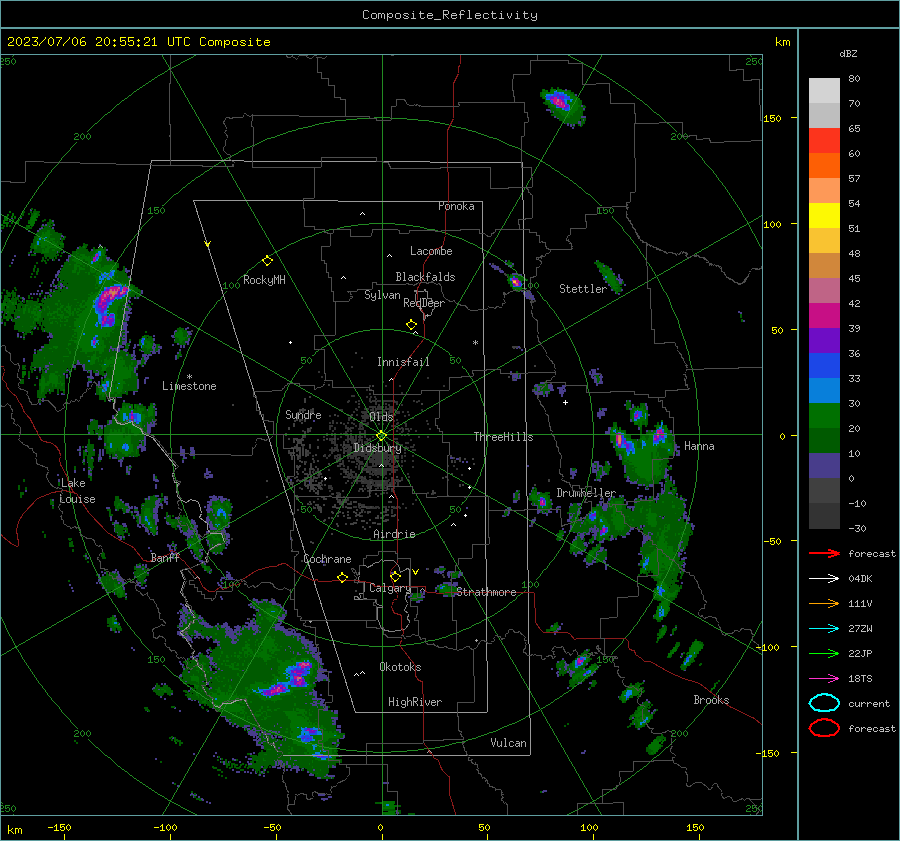Click the yellow diamond marker near RedDeer

tap(412, 325)
